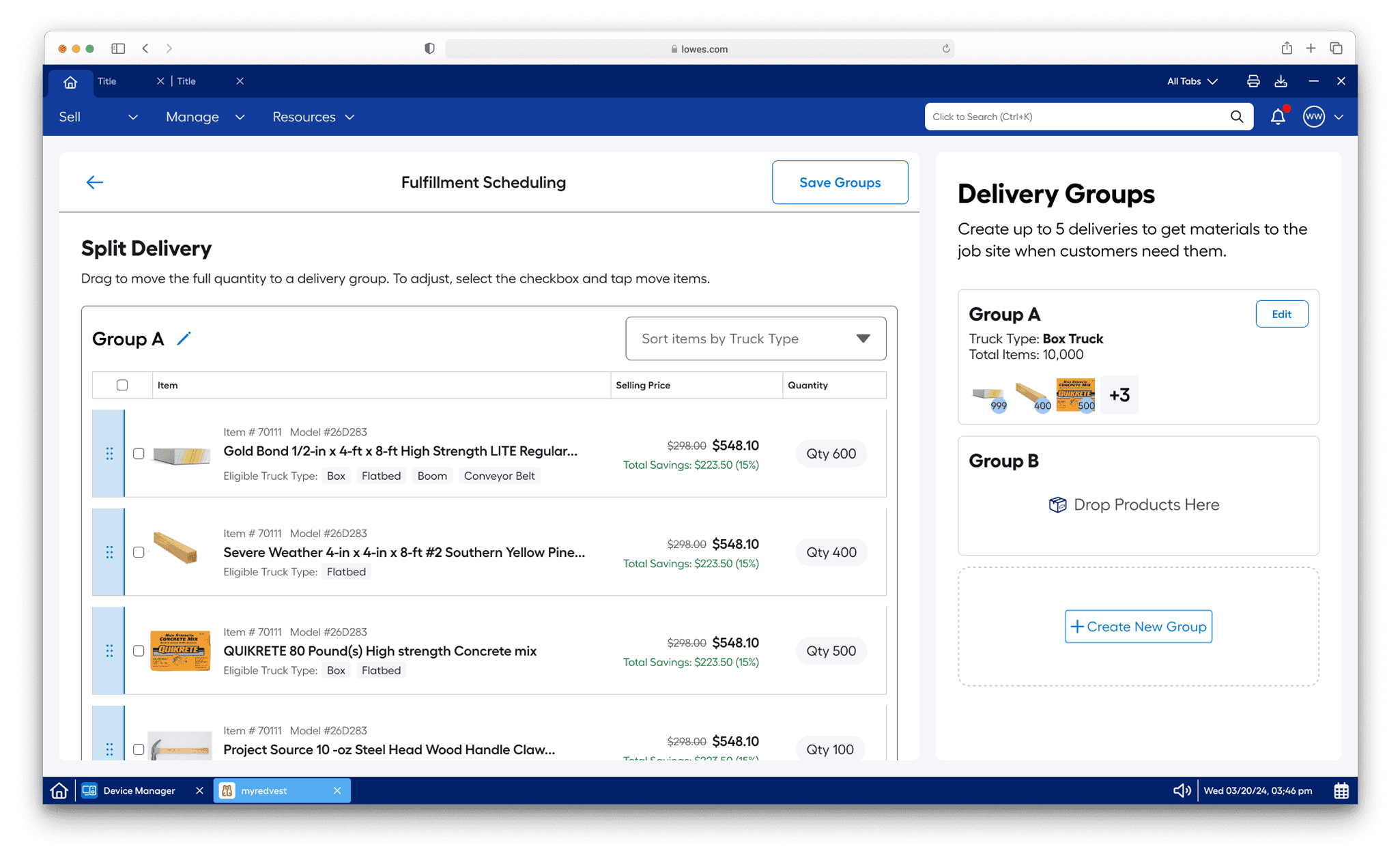The width and height of the screenshot is (1400, 862).
Task: Click the +3 more items thumbnail
Action: pyautogui.click(x=1119, y=394)
